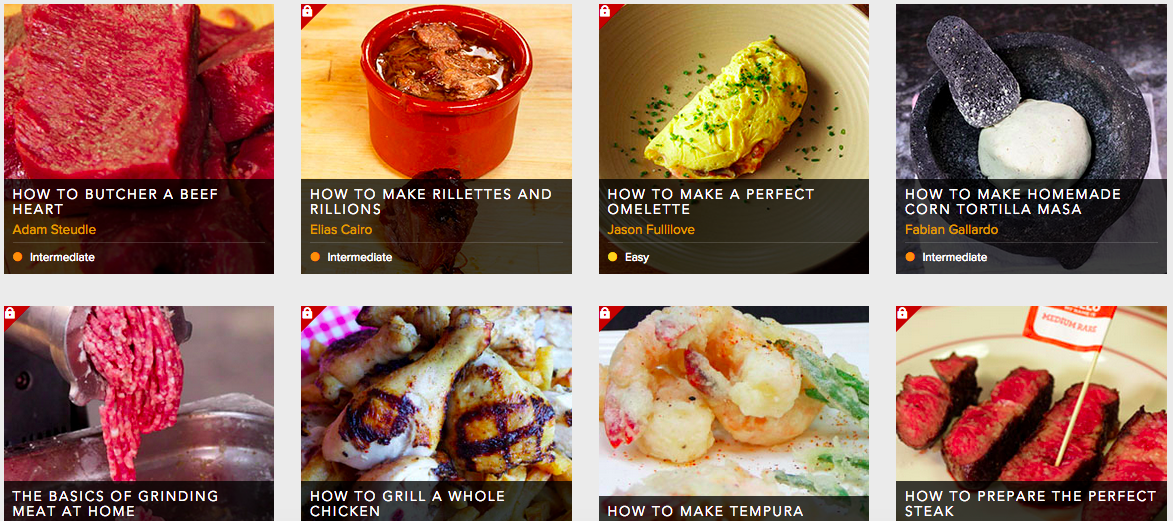Open How to Make a Perfect Omelette title
The height and width of the screenshot is (521, 1173).
point(711,201)
